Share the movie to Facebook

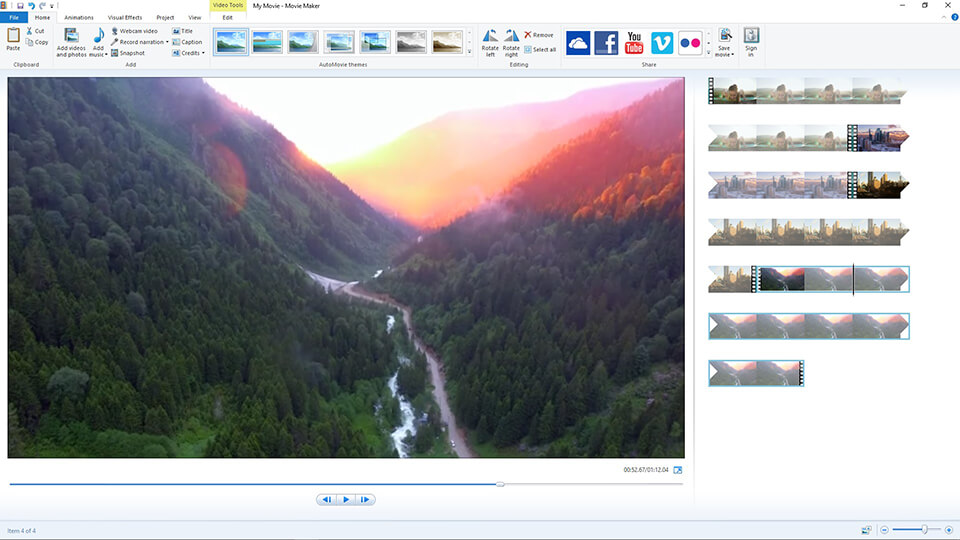pos(606,42)
